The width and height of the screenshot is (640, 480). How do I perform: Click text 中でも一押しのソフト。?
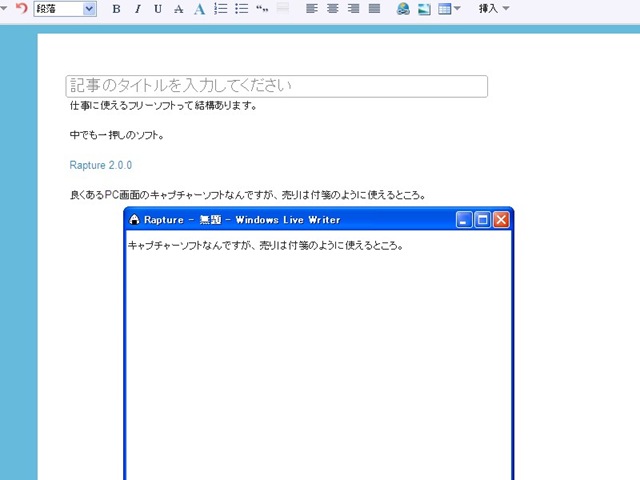pyautogui.click(x=117, y=135)
